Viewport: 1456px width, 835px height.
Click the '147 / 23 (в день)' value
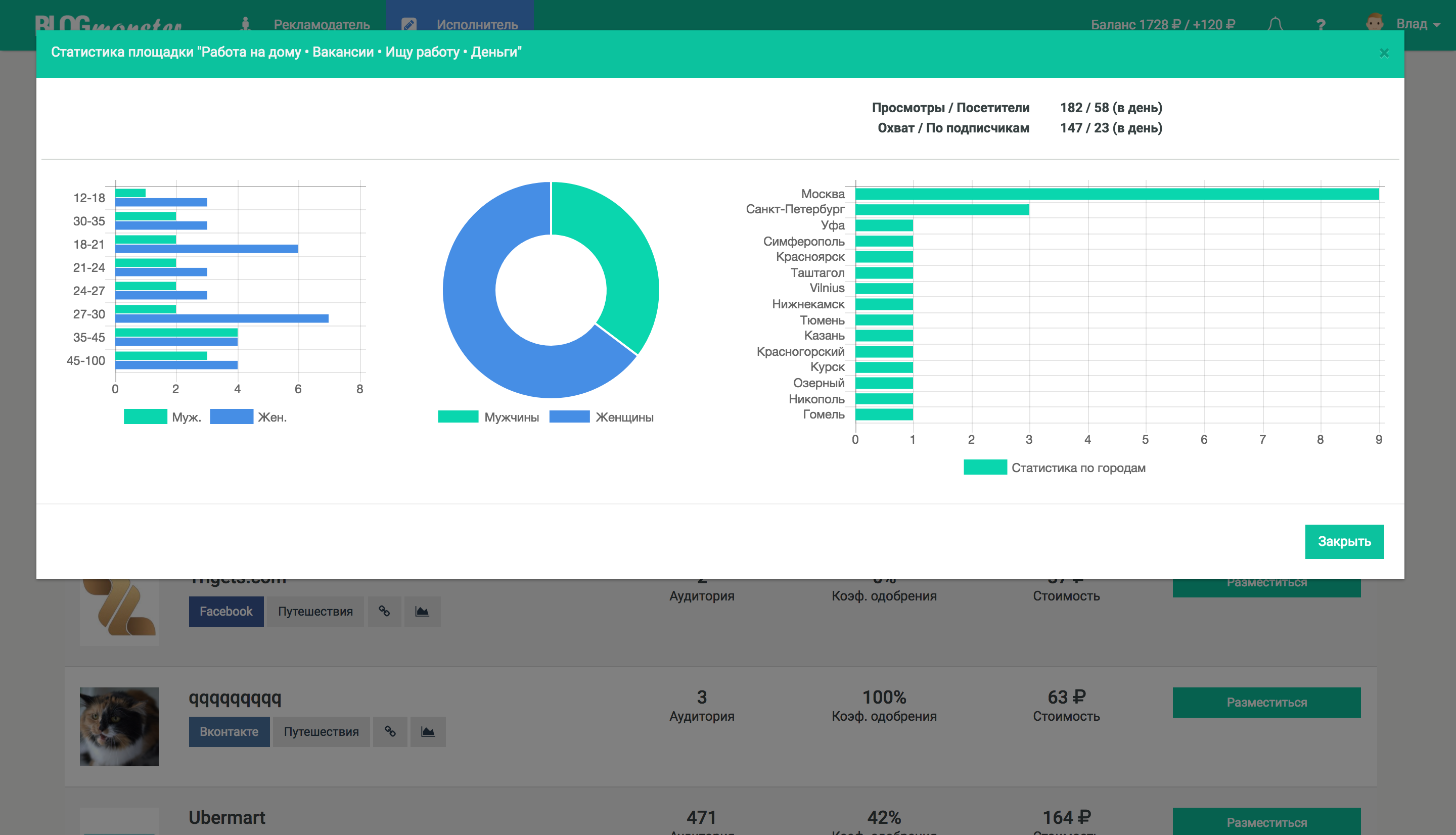point(1111,128)
